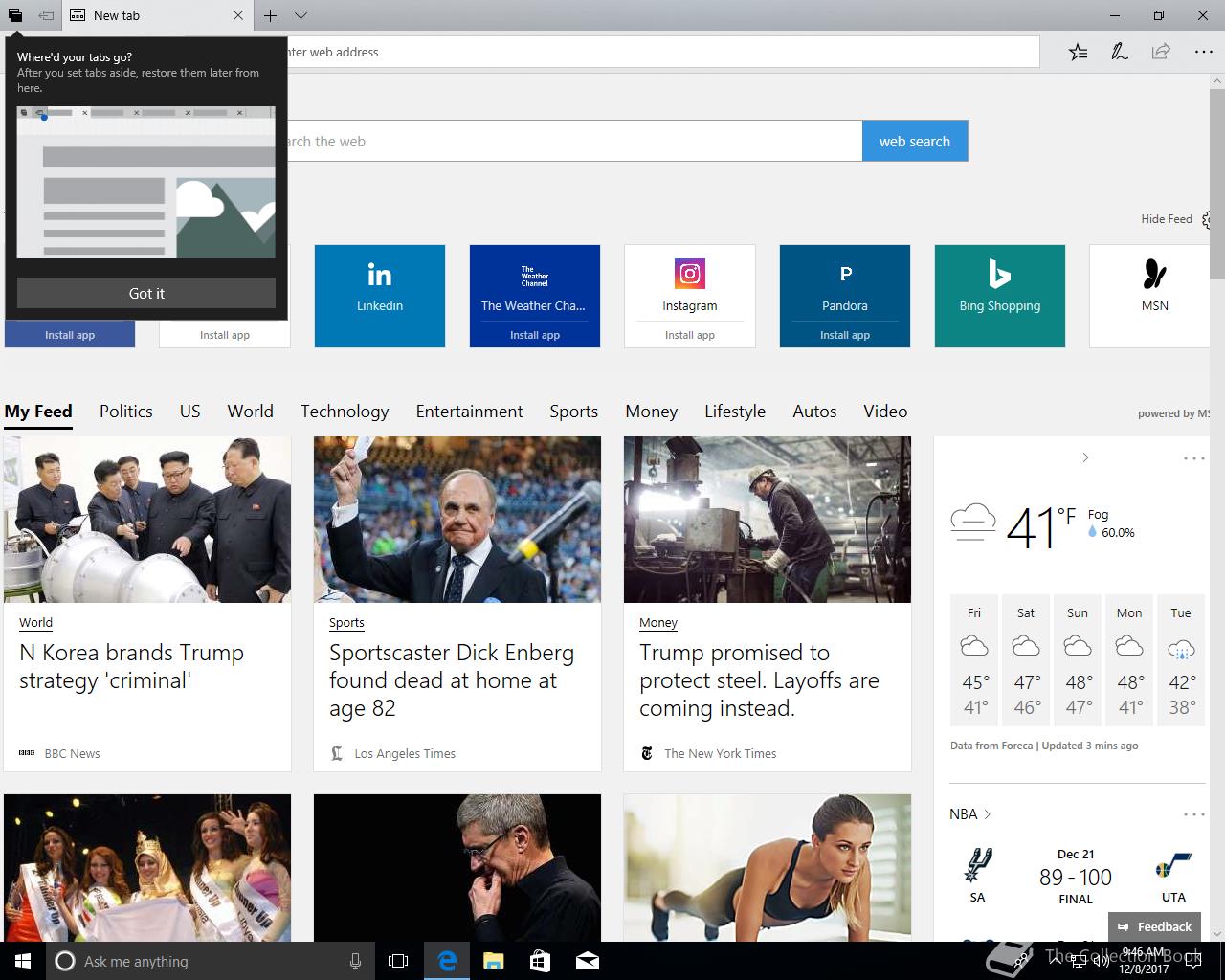Viewport: 1225px width, 980px height.
Task: Set these tabs aside icon
Action: pyautogui.click(x=46, y=15)
